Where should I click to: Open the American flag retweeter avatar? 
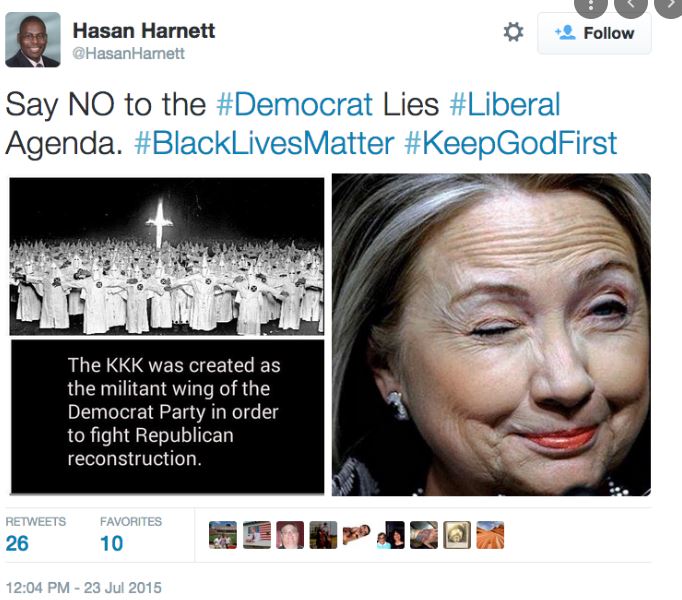click(257, 535)
